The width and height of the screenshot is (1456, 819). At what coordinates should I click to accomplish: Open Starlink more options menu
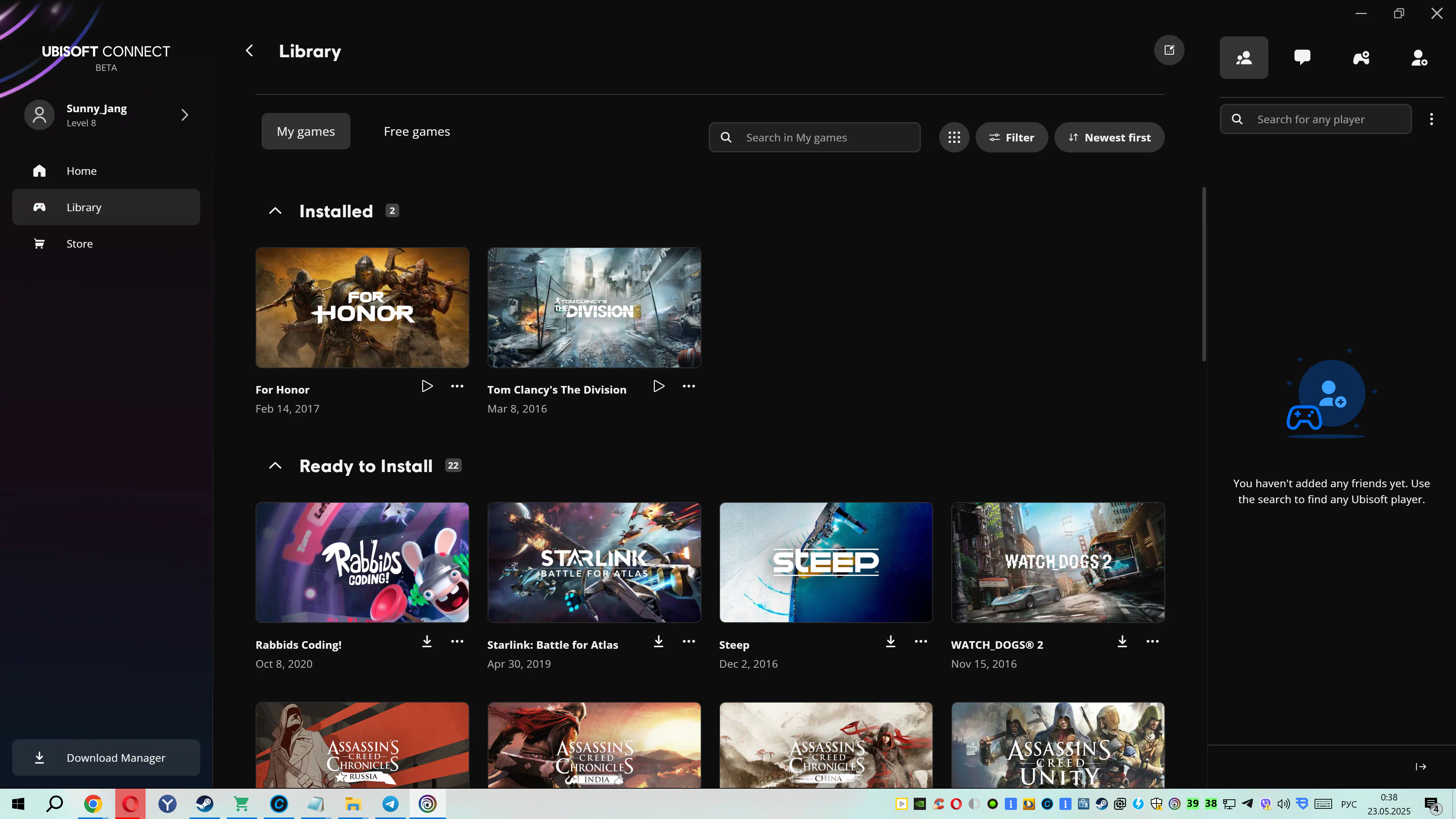689,641
